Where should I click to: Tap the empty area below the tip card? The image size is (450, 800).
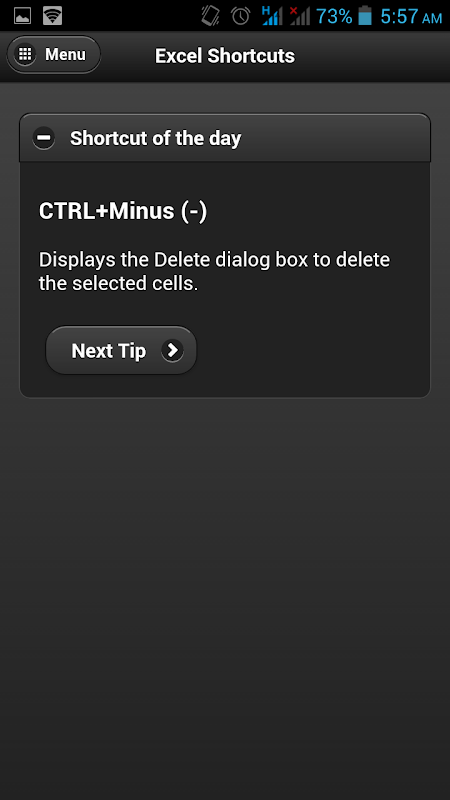point(225,597)
